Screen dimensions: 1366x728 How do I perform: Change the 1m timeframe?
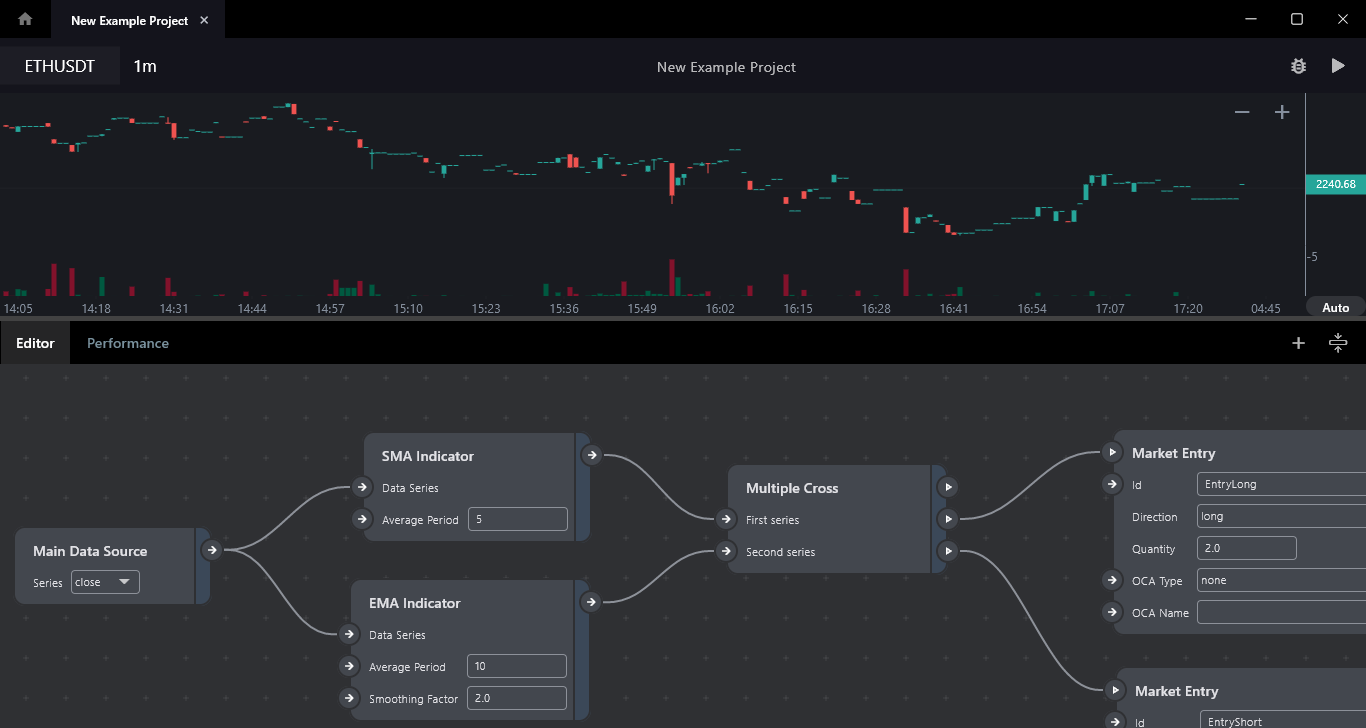145,66
